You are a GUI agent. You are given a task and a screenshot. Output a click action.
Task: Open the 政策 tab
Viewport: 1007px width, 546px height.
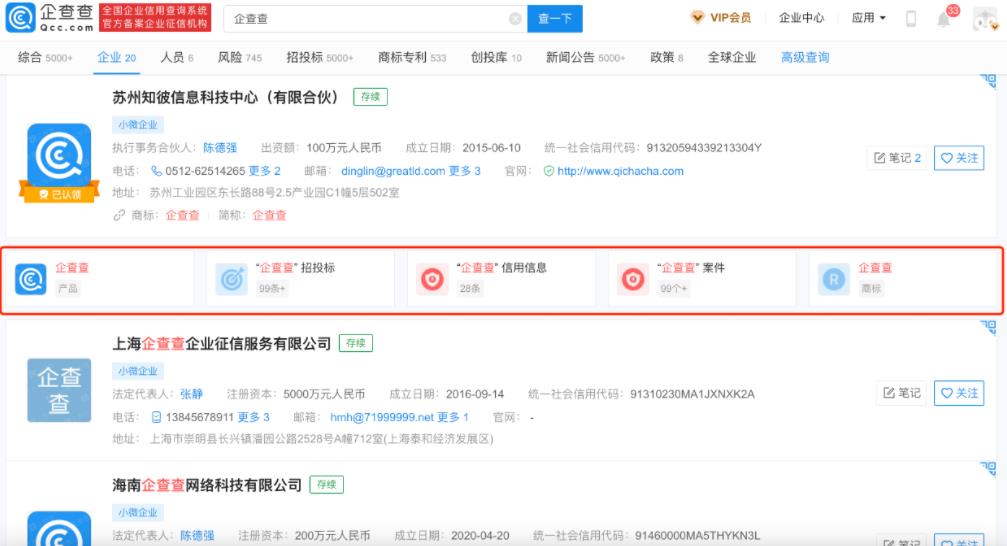667,57
